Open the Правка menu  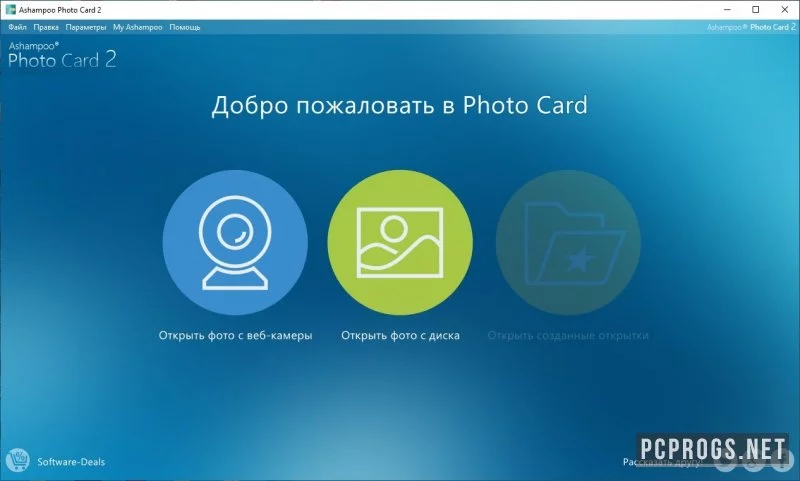click(x=46, y=27)
